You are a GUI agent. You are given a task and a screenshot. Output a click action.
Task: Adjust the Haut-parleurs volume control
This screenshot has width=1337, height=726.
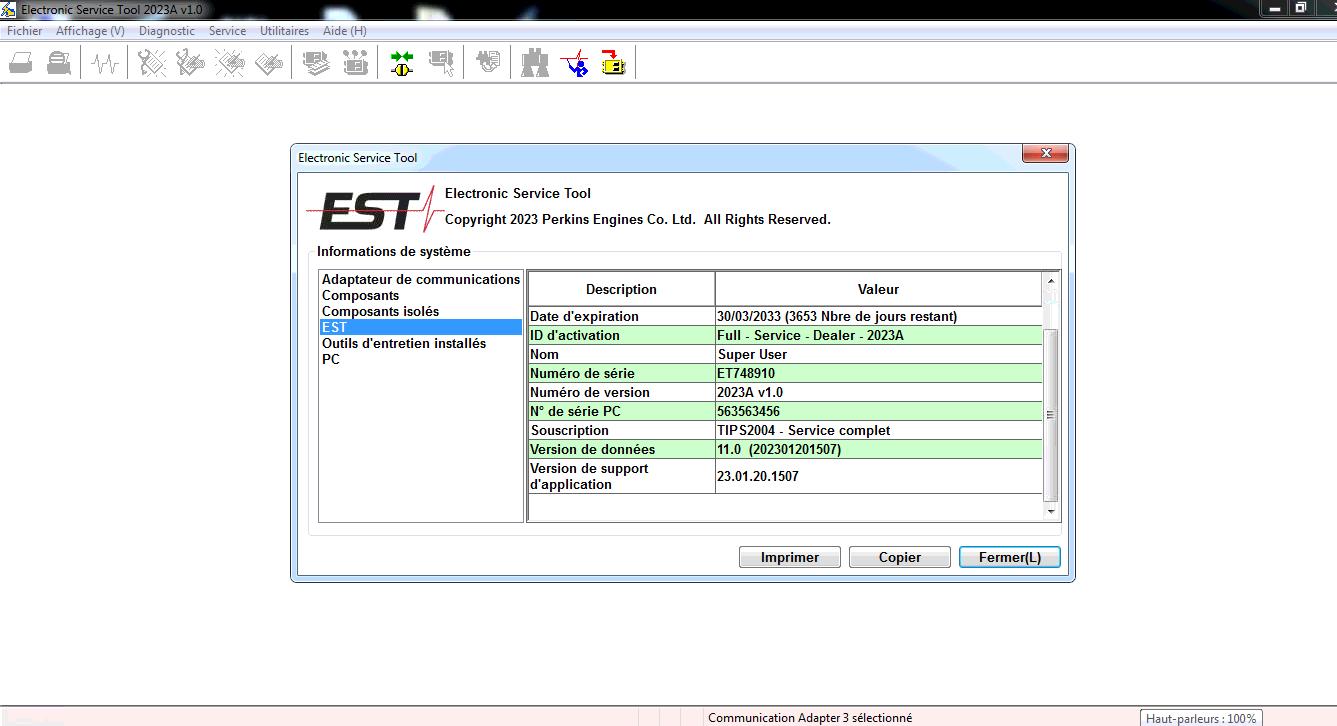pyautogui.click(x=1200, y=718)
